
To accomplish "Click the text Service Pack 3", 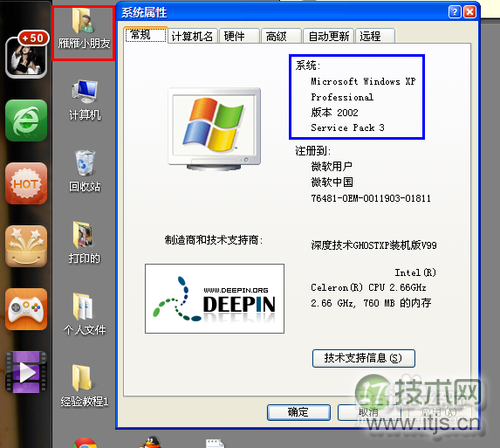I will (x=347, y=128).
